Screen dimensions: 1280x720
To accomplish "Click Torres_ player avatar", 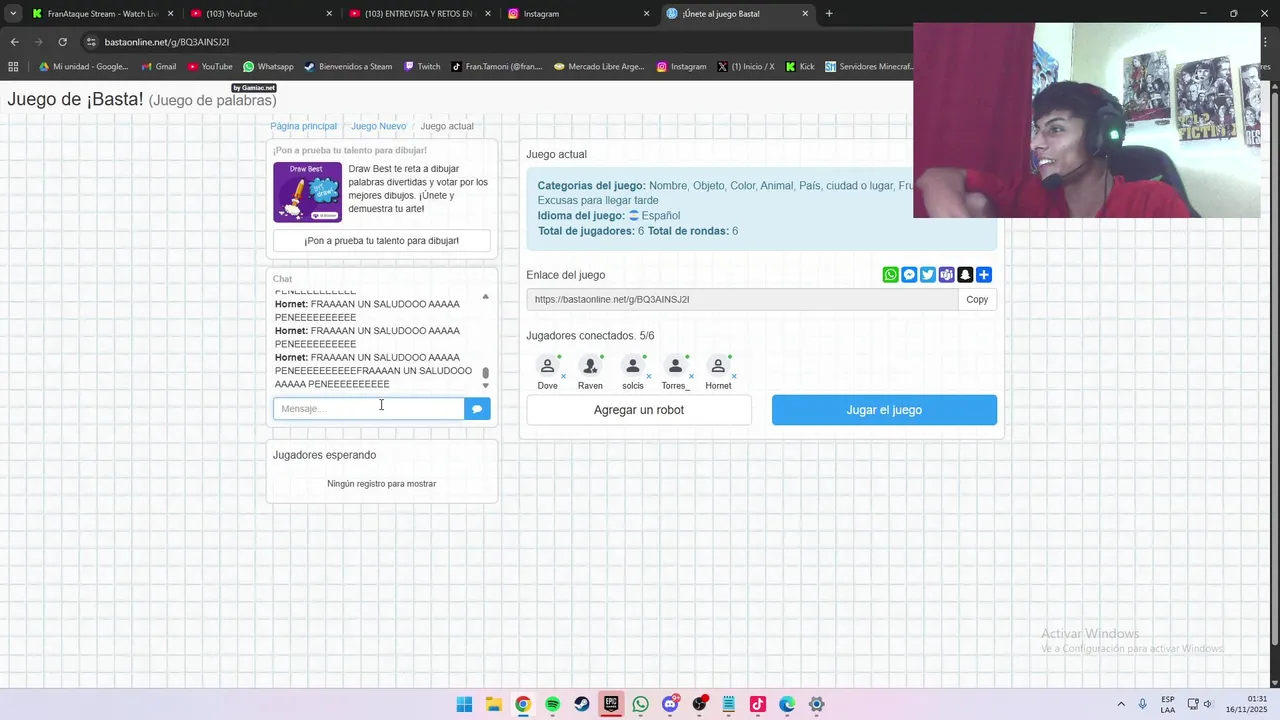I will click(x=675, y=366).
